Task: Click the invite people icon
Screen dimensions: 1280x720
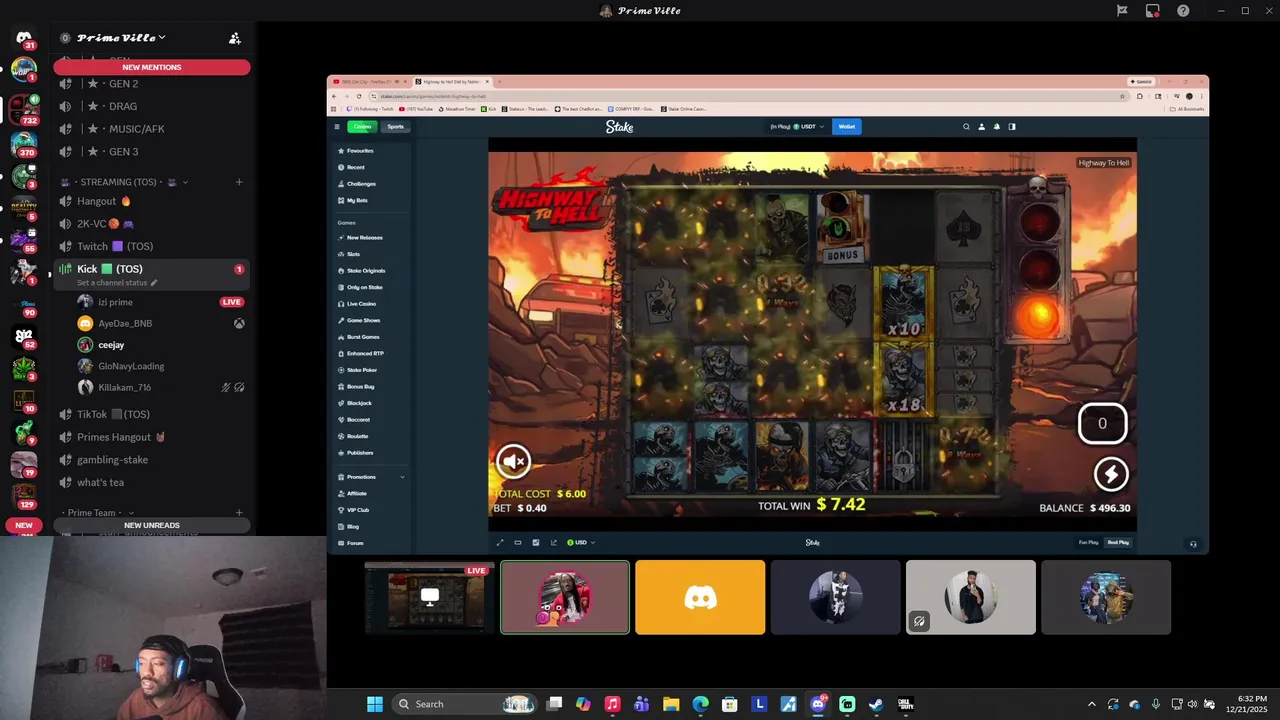Action: tap(235, 38)
